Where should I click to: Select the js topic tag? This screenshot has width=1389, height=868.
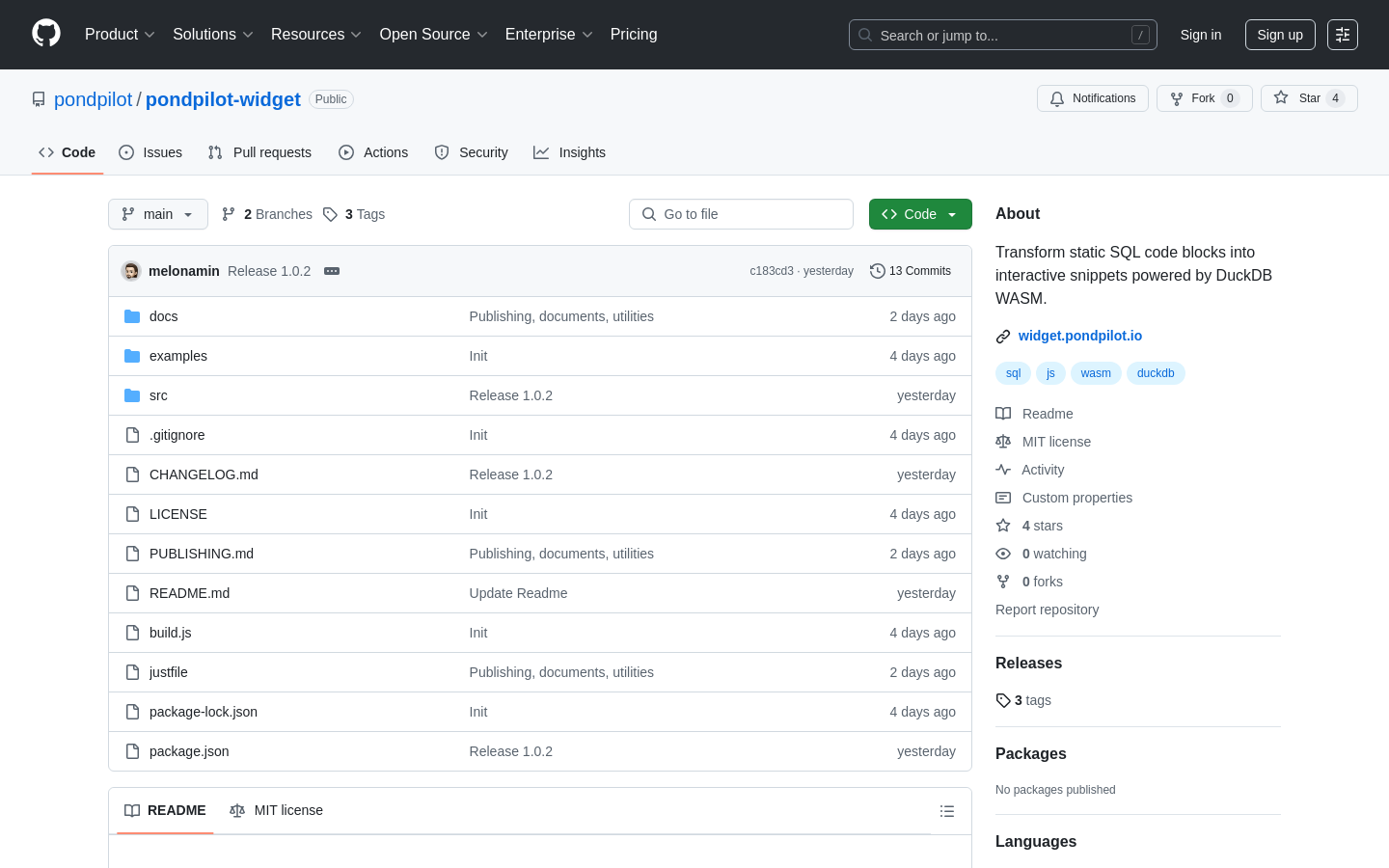tap(1050, 373)
